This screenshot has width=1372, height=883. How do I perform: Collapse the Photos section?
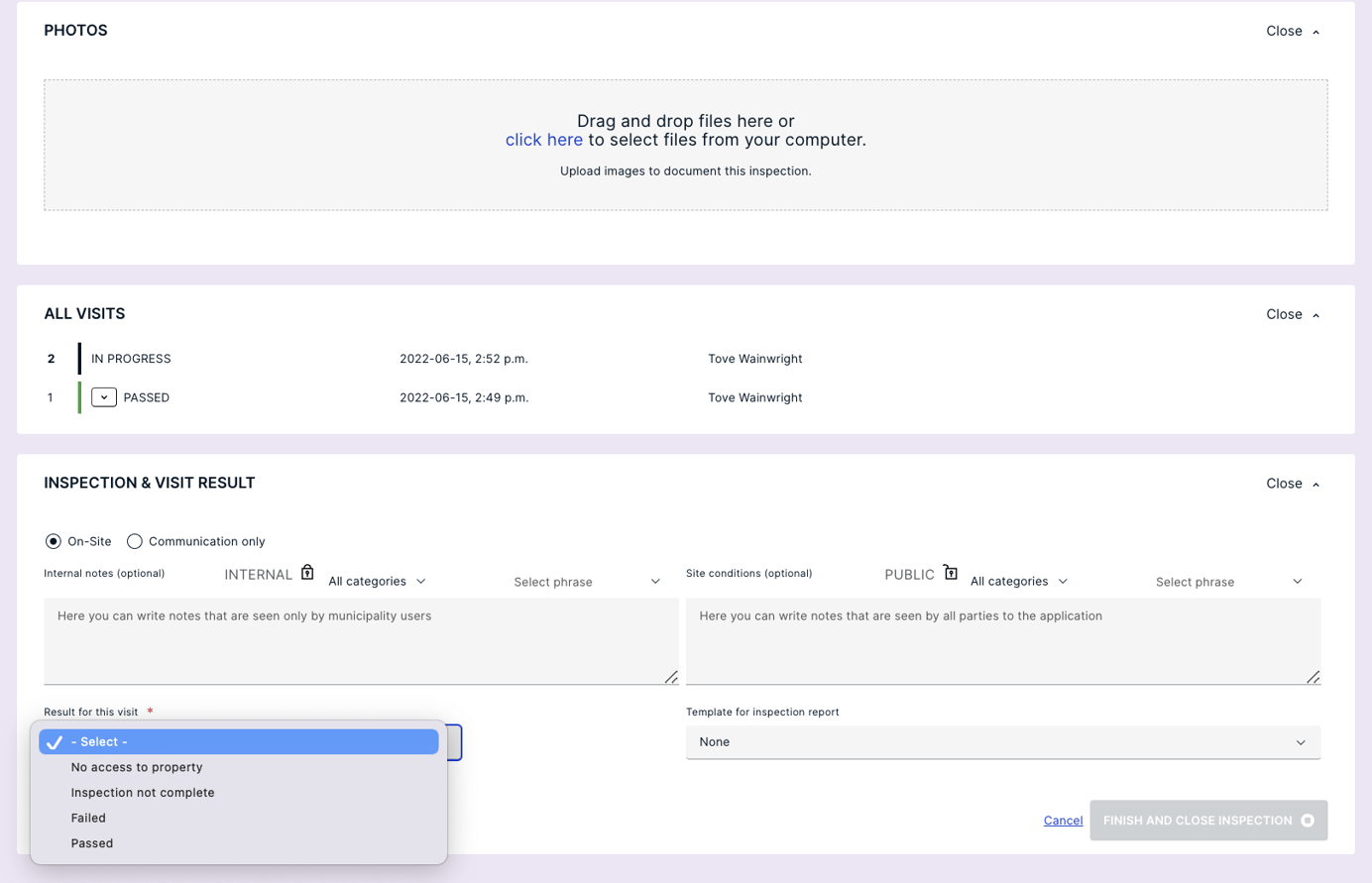[x=1293, y=32]
